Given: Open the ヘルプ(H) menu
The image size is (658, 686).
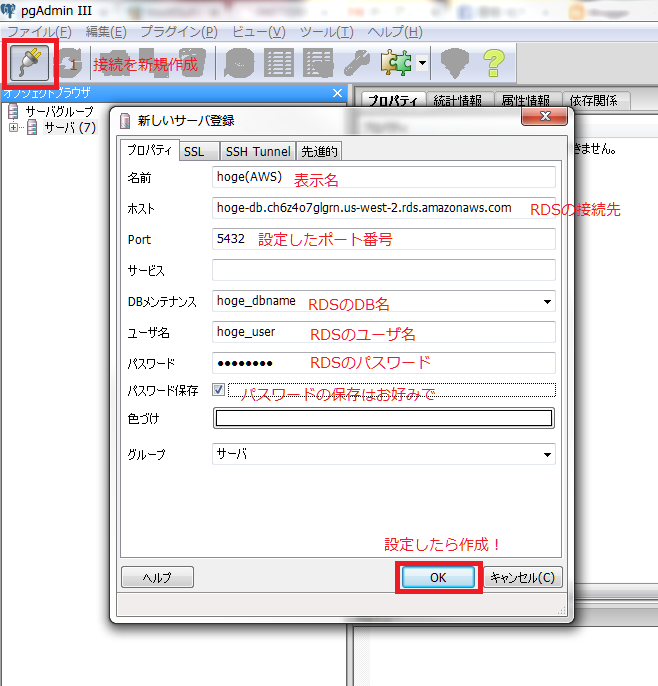Looking at the screenshot, I should [395, 32].
